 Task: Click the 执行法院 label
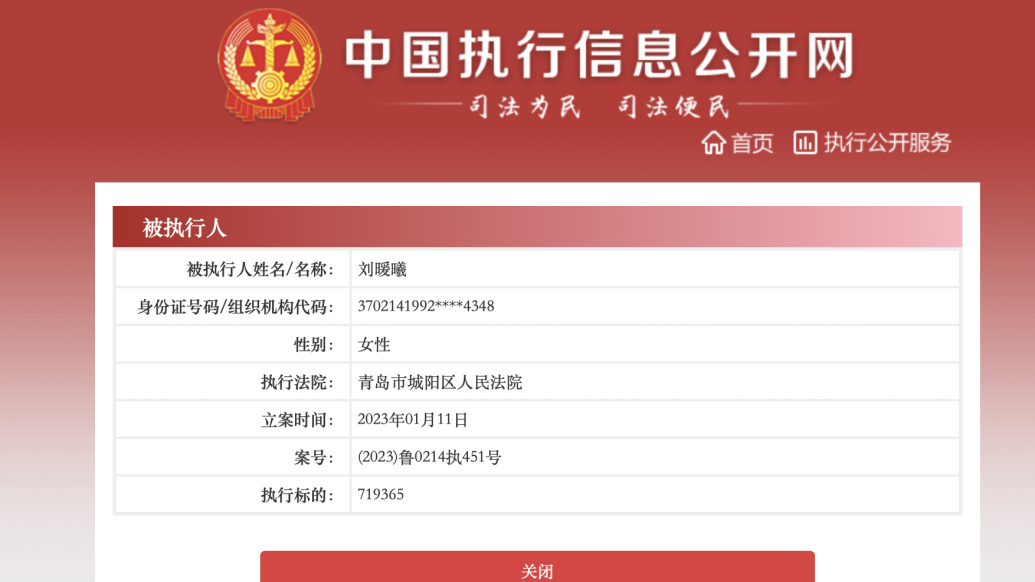(x=298, y=382)
